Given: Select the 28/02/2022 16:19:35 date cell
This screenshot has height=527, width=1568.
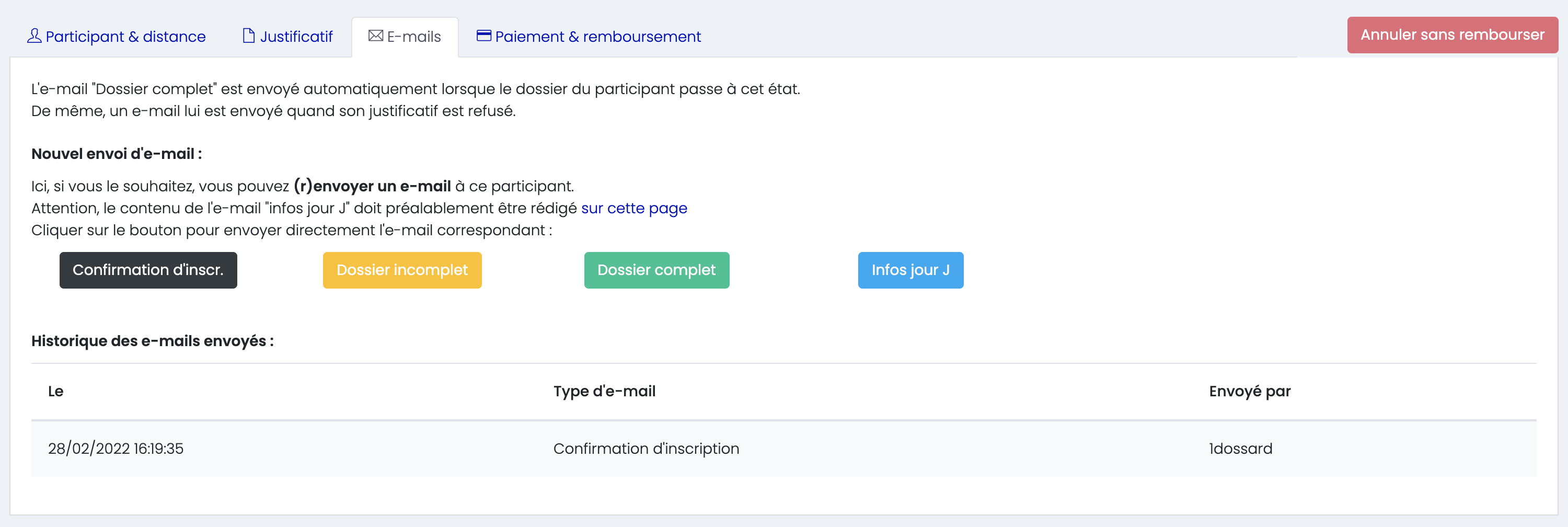Looking at the screenshot, I should pyautogui.click(x=116, y=449).
